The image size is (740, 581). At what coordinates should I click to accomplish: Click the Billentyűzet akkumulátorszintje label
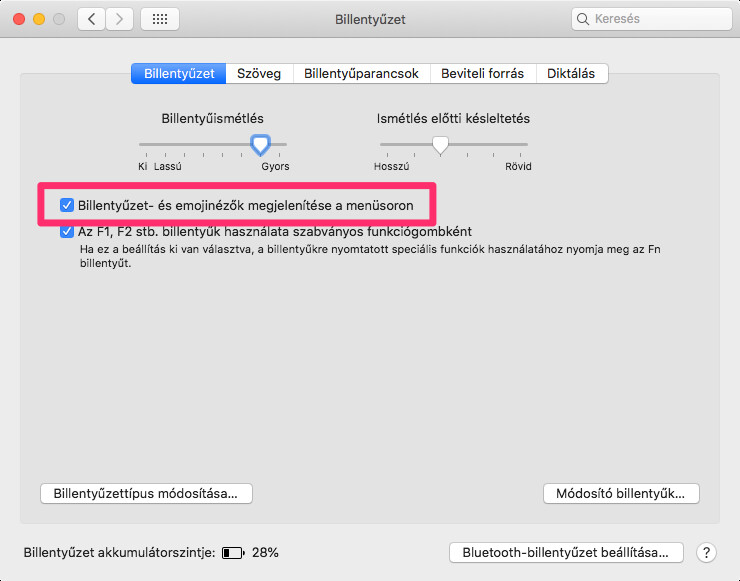pos(120,553)
